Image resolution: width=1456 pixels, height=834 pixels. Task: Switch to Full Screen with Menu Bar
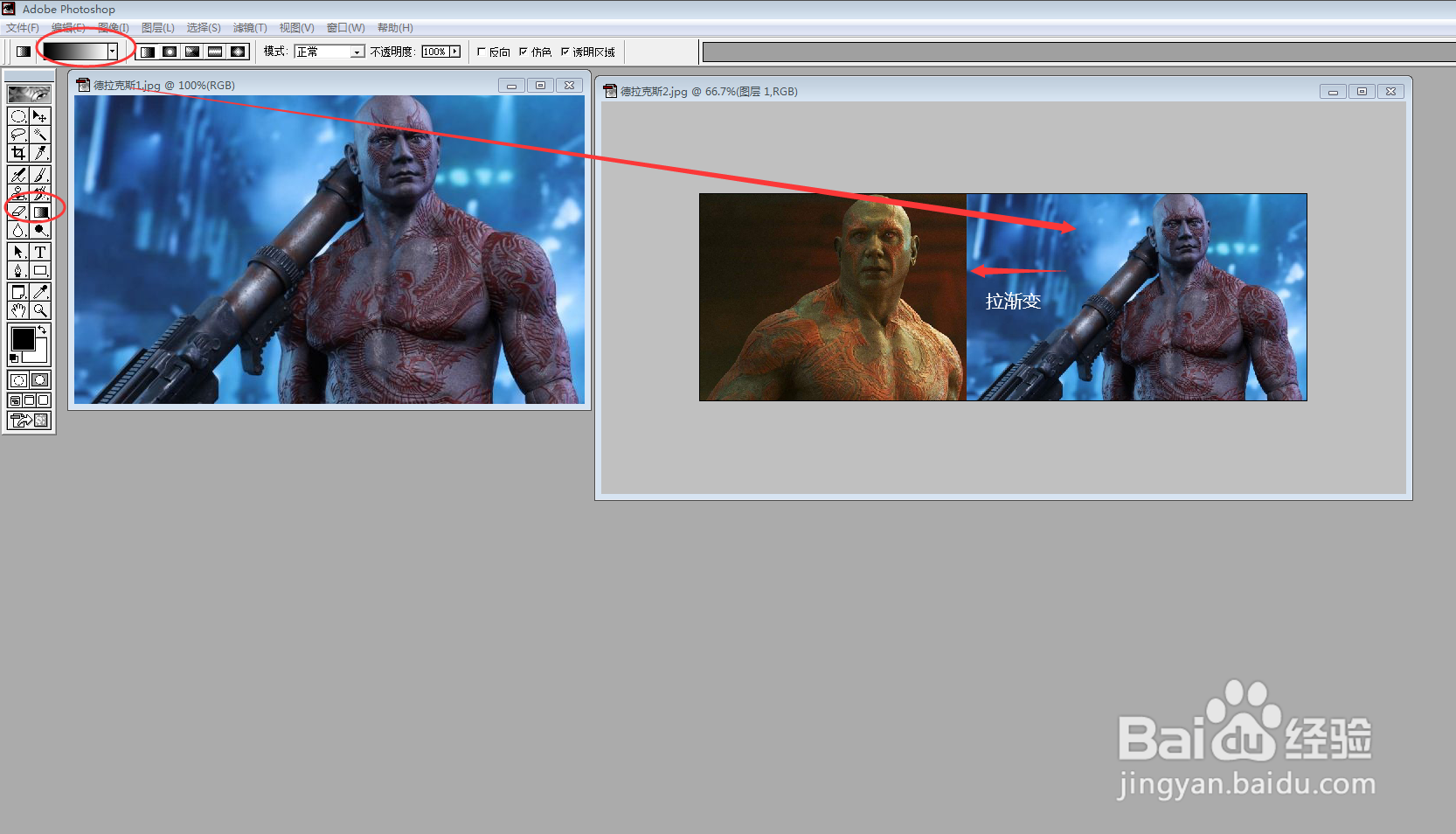[x=29, y=400]
